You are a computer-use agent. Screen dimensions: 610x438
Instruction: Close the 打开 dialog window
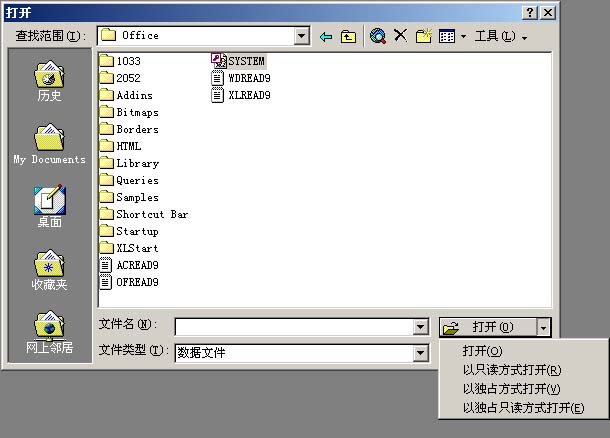pos(548,13)
